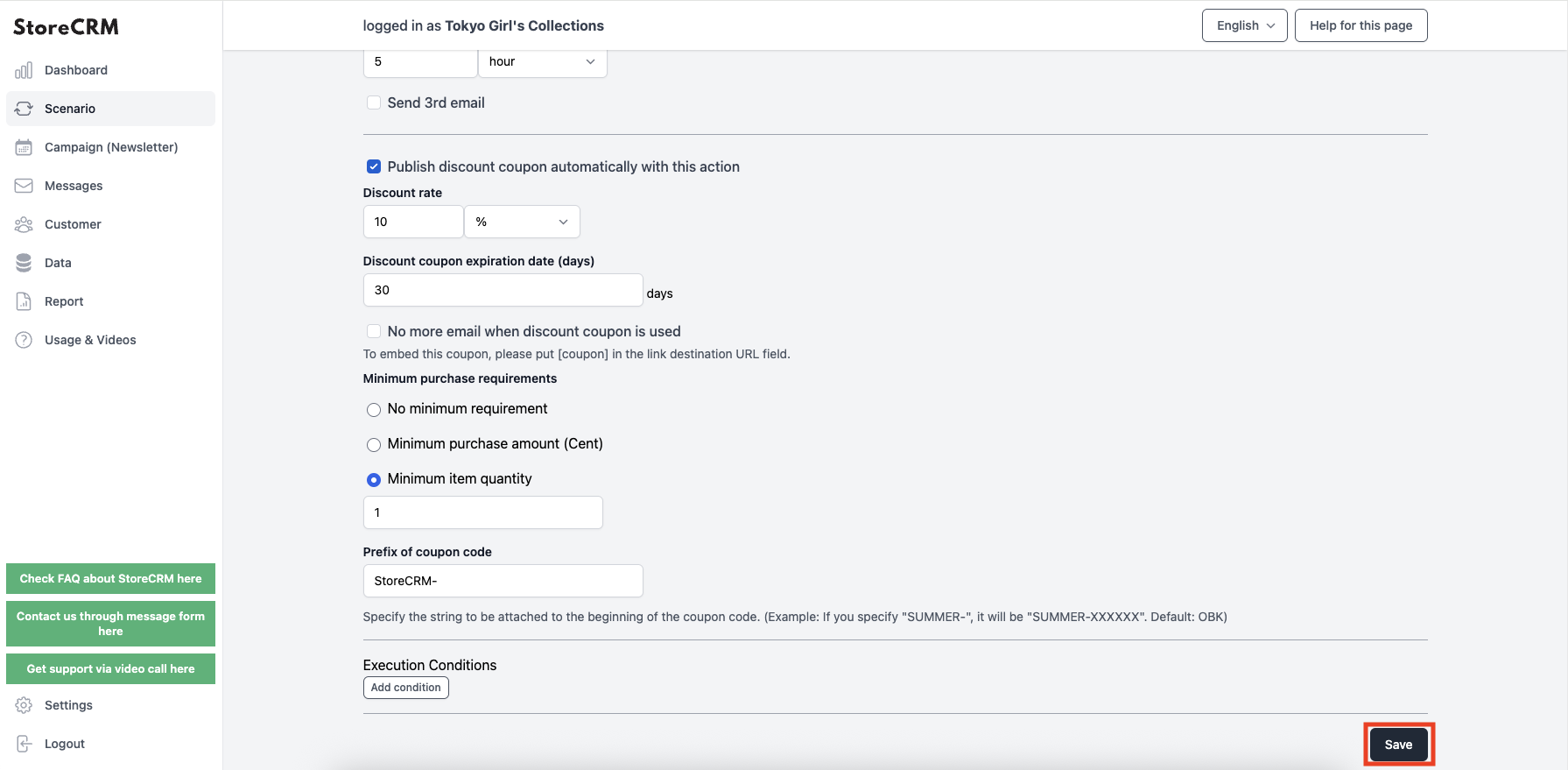Tick No more email when coupon used
This screenshot has width=1568, height=770.
374,331
